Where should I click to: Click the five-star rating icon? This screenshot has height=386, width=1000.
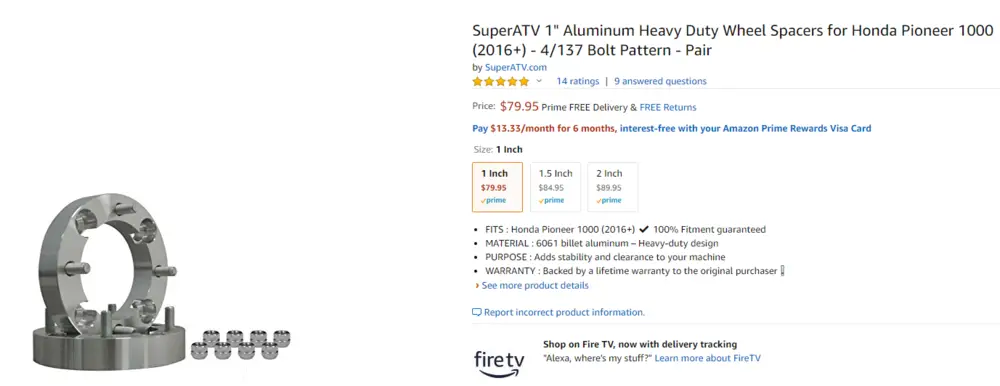[501, 82]
